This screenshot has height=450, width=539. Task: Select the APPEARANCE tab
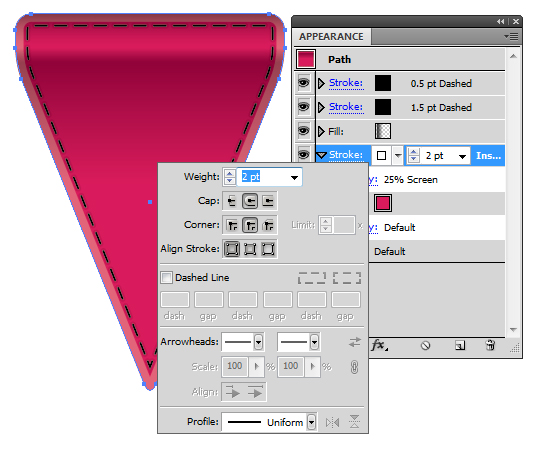click(331, 36)
